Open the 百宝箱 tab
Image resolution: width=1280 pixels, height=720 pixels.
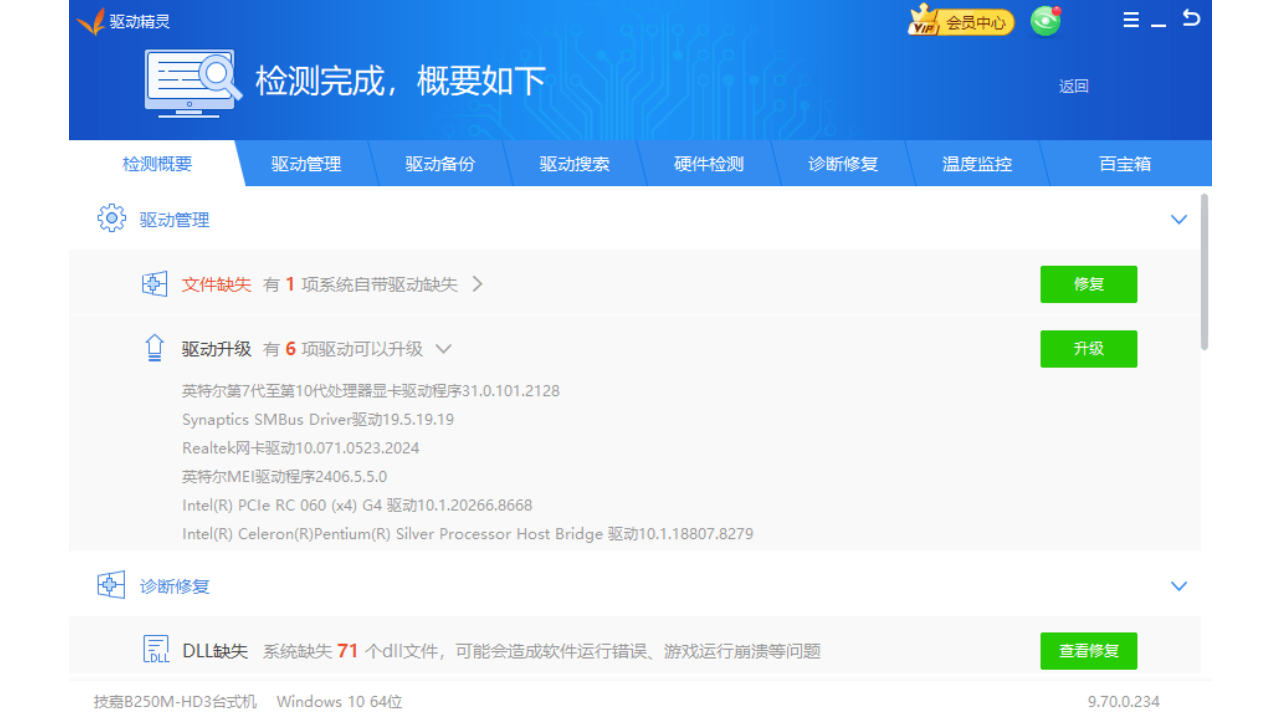tap(1125, 164)
